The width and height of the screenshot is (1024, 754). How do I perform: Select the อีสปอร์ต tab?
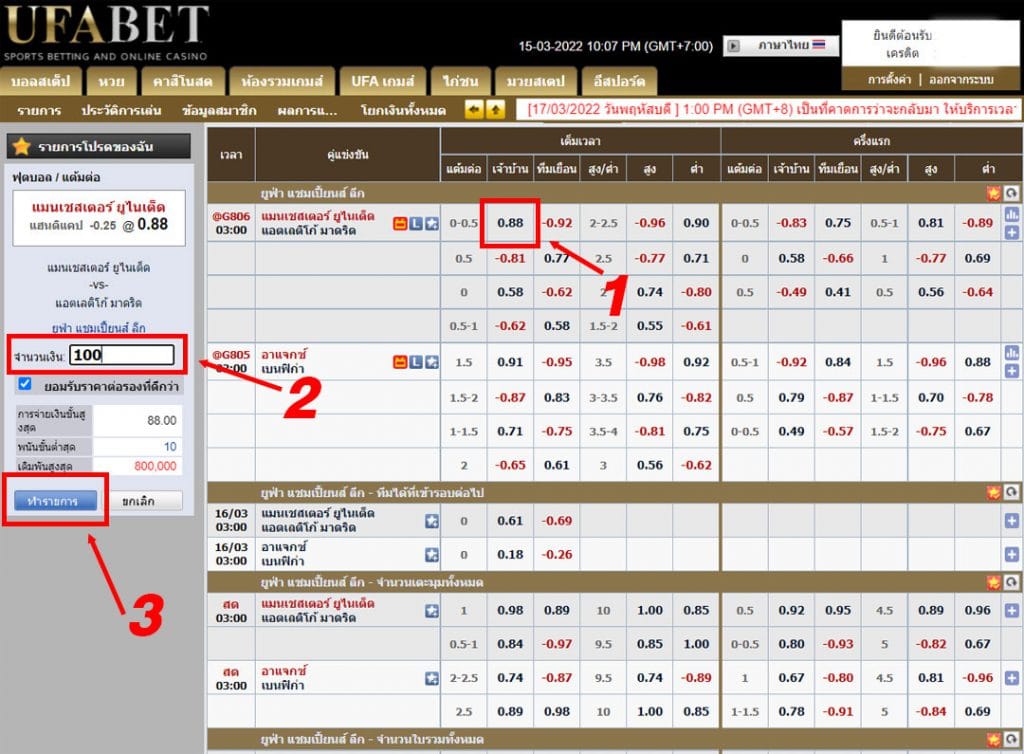[x=619, y=82]
